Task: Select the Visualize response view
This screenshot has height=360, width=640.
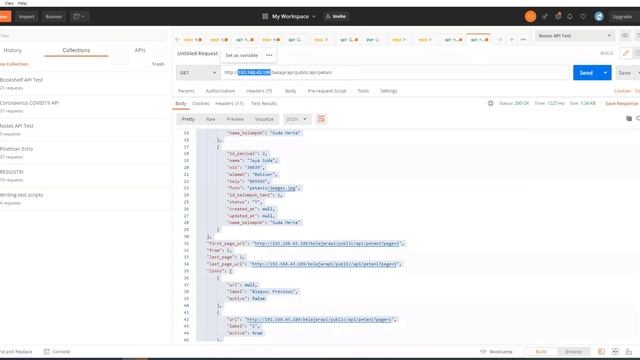Action: pyautogui.click(x=264, y=119)
